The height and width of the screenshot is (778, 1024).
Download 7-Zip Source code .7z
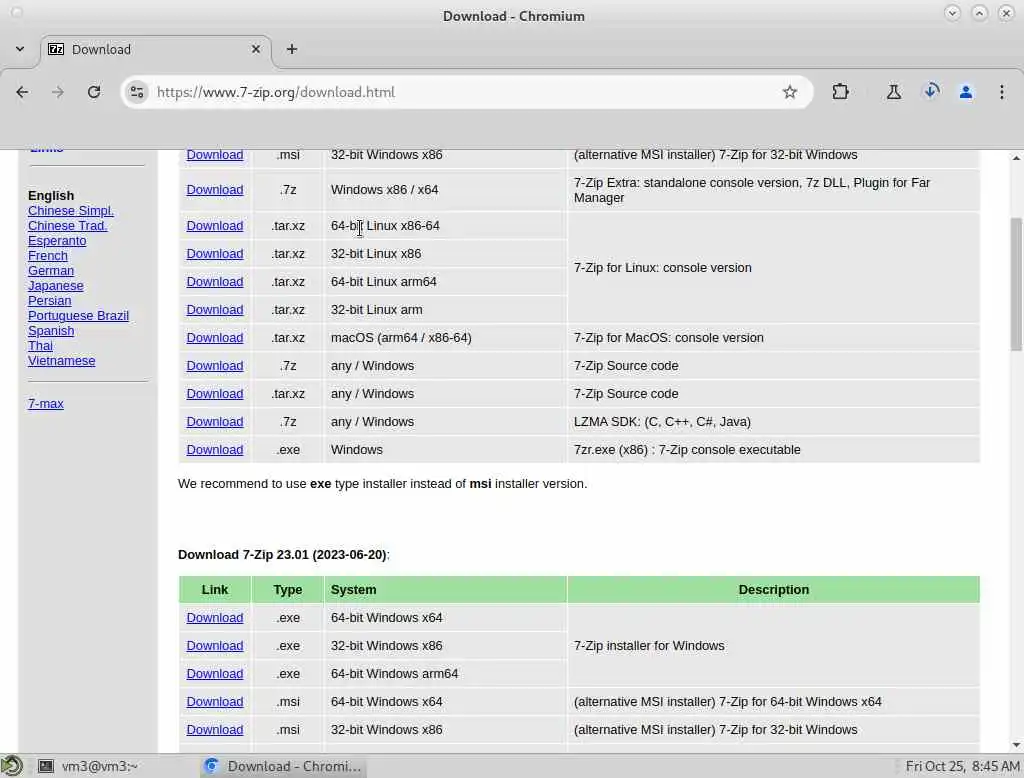click(215, 366)
